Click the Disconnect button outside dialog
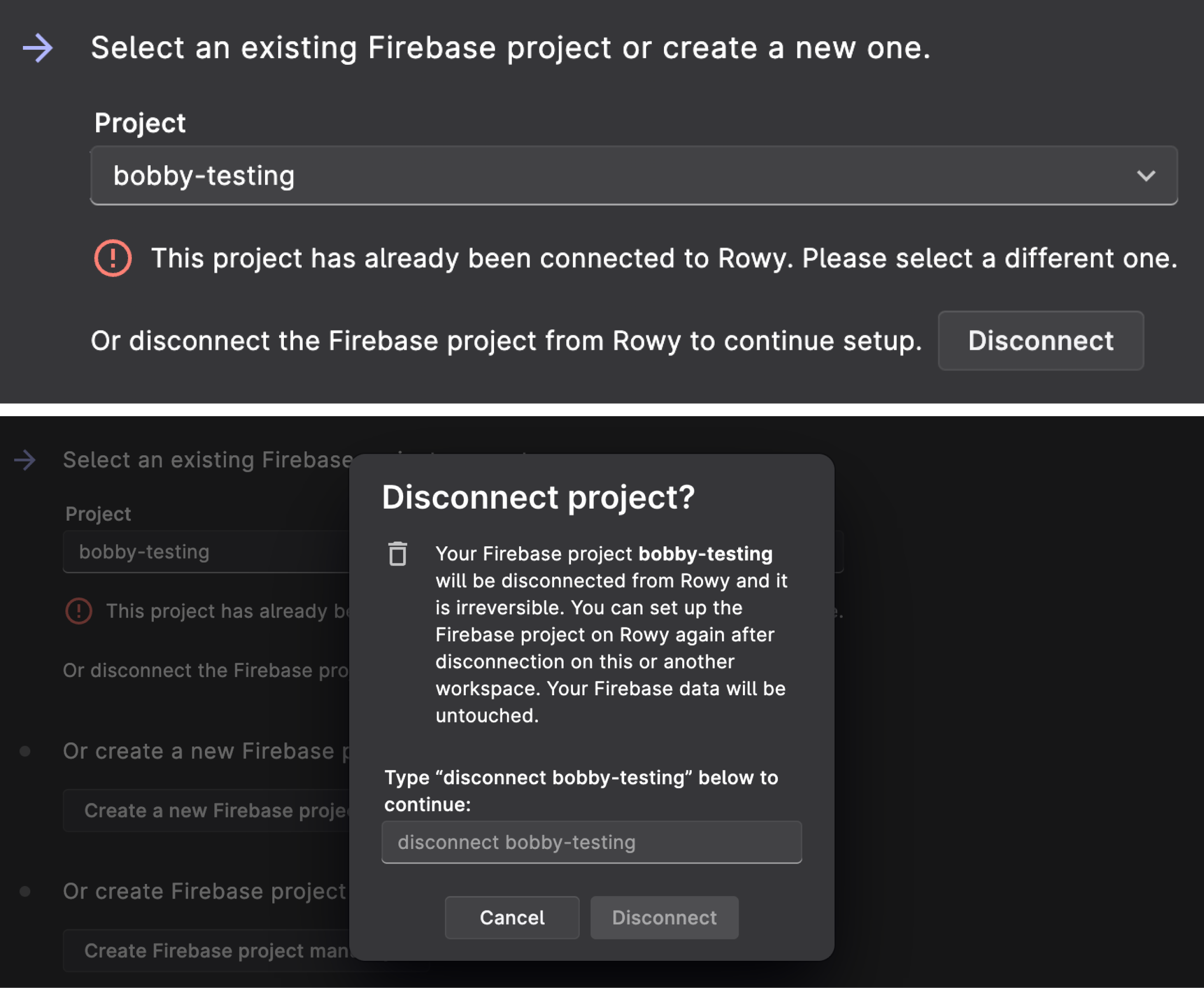Screen dimensions: 1204x988 point(1042,340)
